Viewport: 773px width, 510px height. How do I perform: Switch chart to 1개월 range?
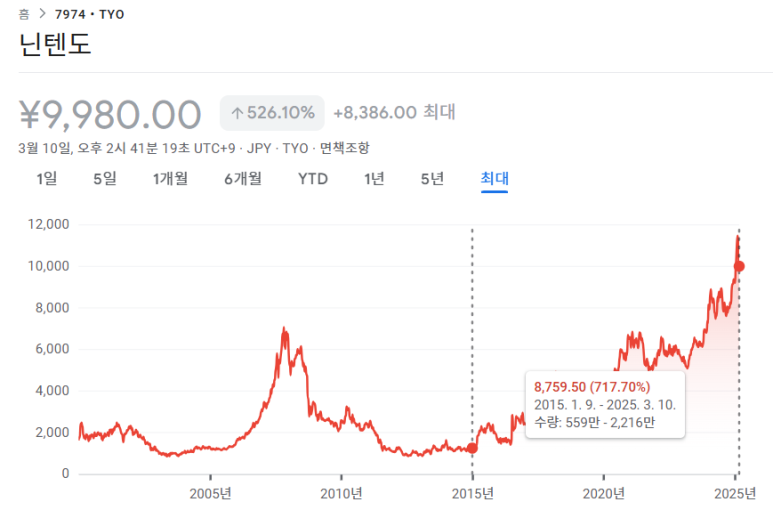click(x=171, y=178)
